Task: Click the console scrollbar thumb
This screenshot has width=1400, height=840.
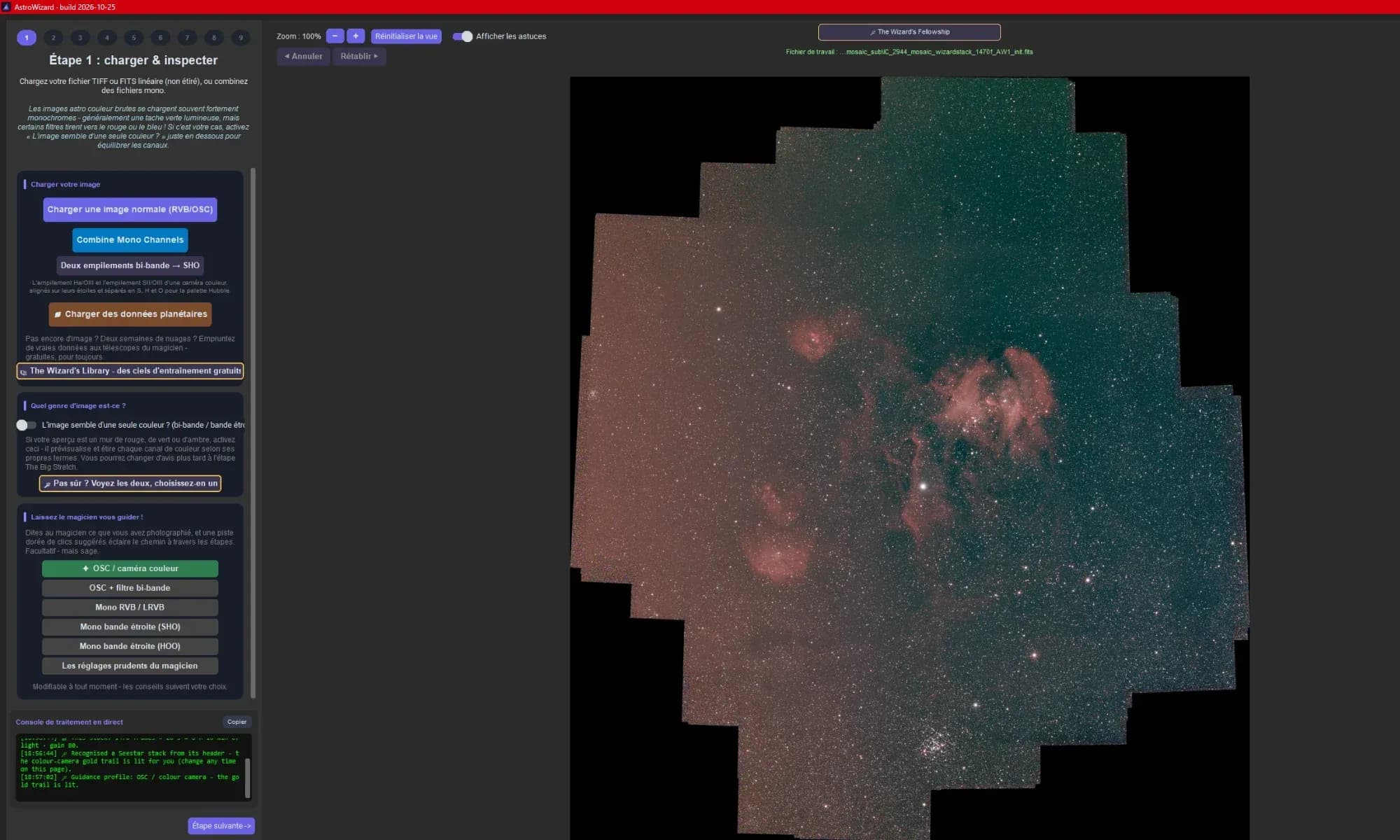Action: tap(248, 777)
